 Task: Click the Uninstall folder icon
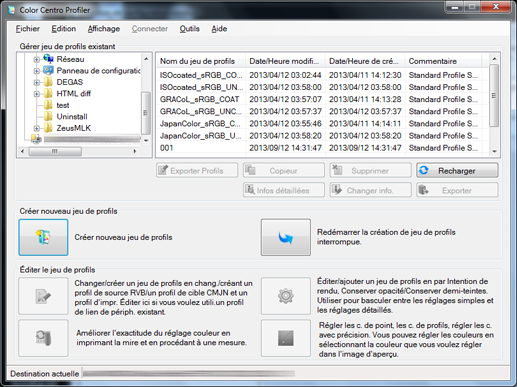[48, 116]
